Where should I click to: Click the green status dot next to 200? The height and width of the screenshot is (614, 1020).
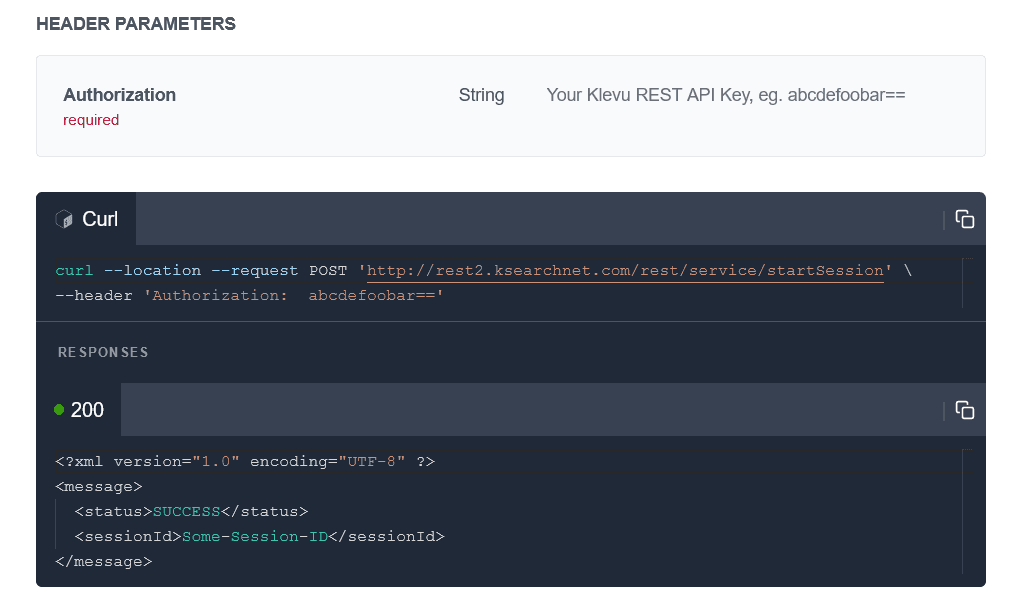tap(59, 410)
